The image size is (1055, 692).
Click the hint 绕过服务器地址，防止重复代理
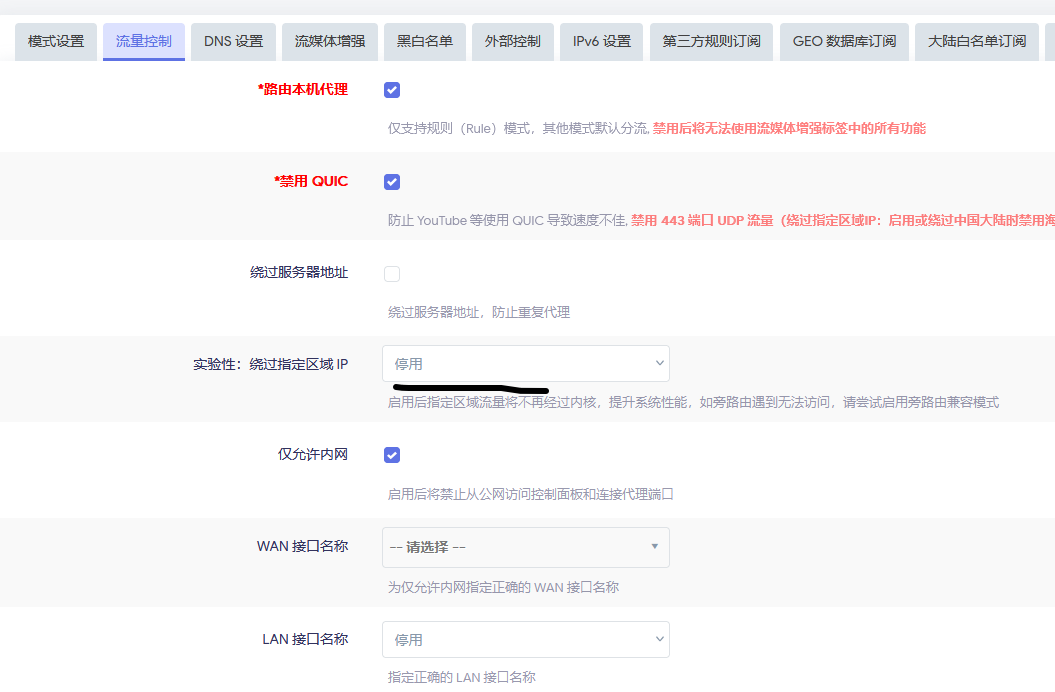(479, 312)
